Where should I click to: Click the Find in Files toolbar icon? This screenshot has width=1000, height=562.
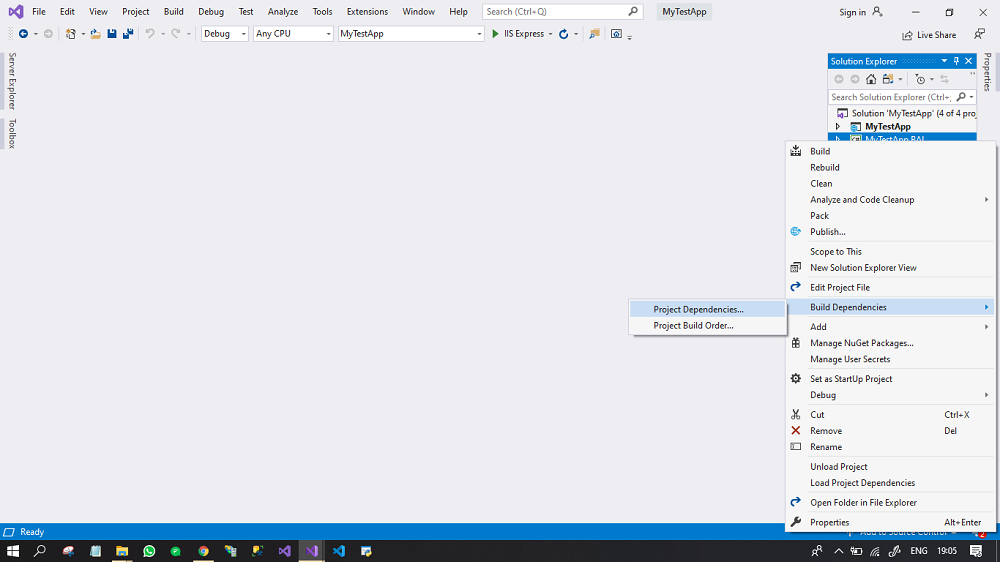(x=594, y=34)
